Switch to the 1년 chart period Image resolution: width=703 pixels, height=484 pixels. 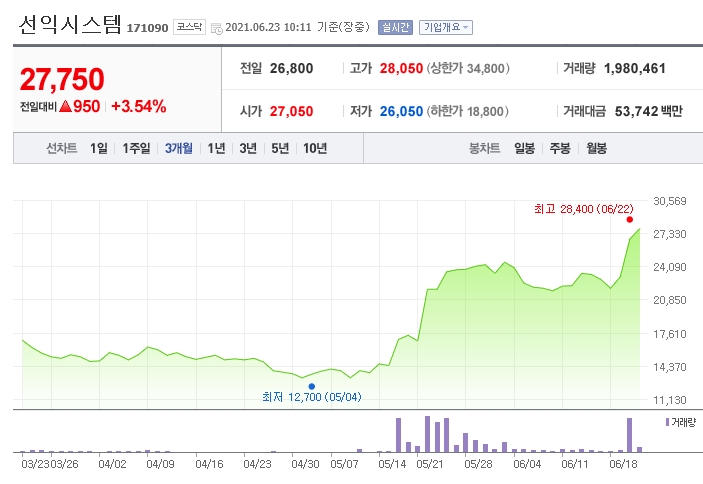(216, 148)
